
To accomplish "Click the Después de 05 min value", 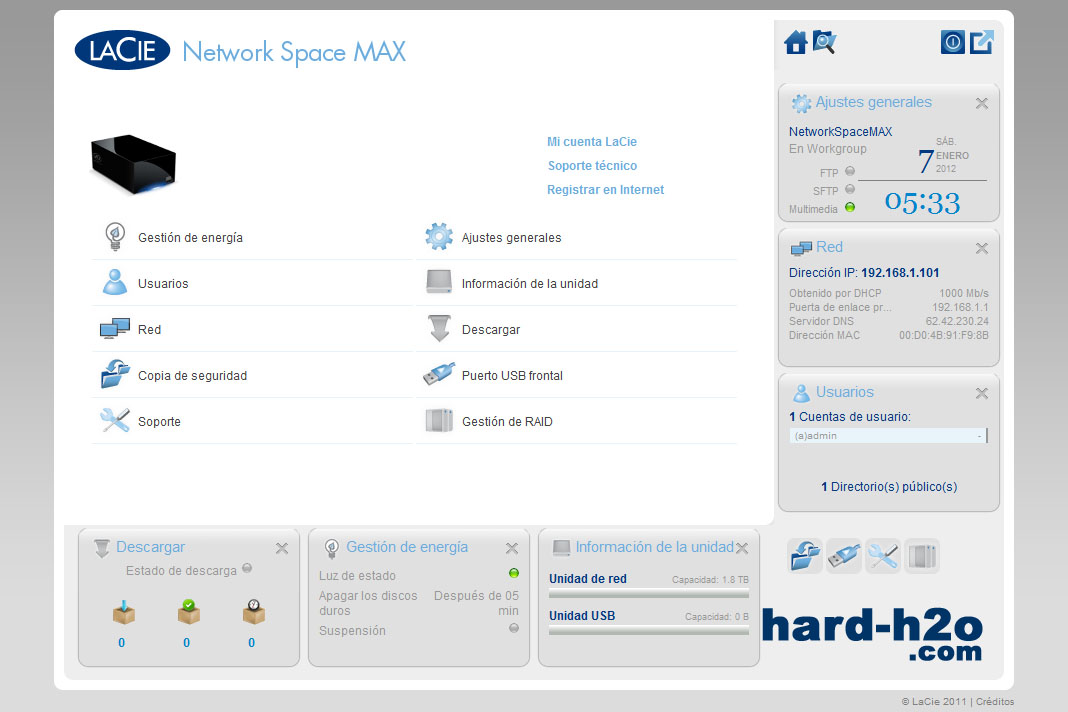I will (476, 603).
